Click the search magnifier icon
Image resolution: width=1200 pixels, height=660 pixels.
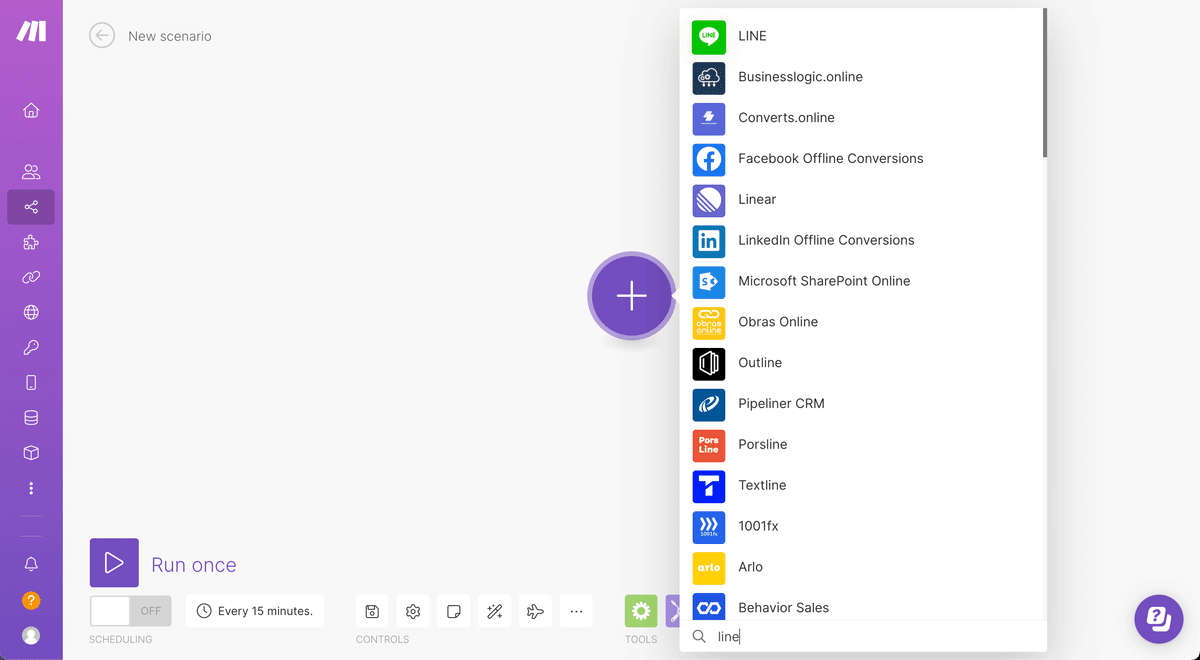click(699, 636)
